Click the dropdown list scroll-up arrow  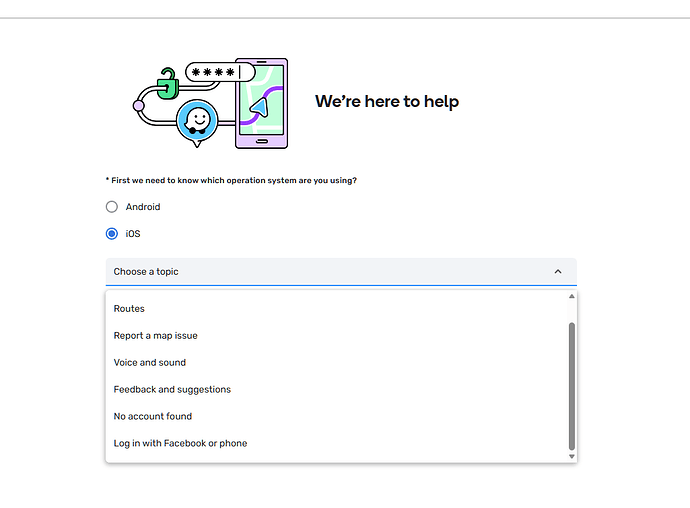[x=571, y=296]
